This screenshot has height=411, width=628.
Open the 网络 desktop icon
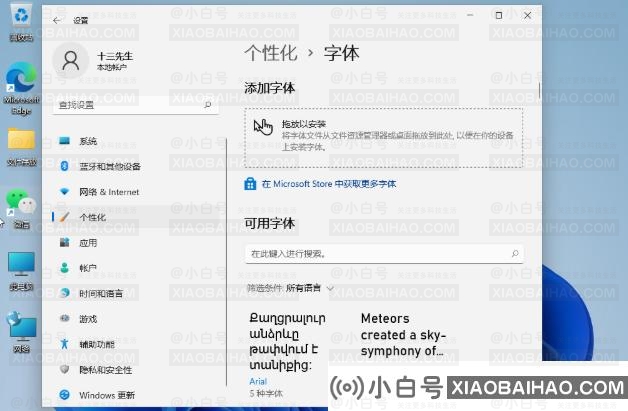click(21, 332)
